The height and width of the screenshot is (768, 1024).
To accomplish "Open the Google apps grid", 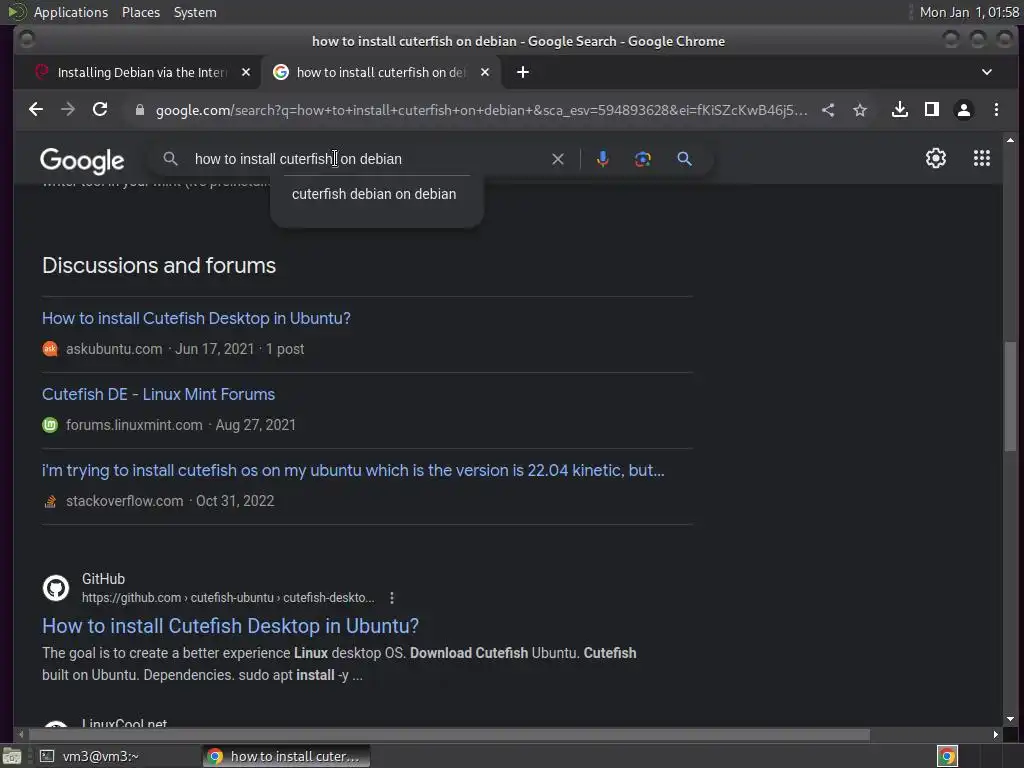I will (x=982, y=158).
